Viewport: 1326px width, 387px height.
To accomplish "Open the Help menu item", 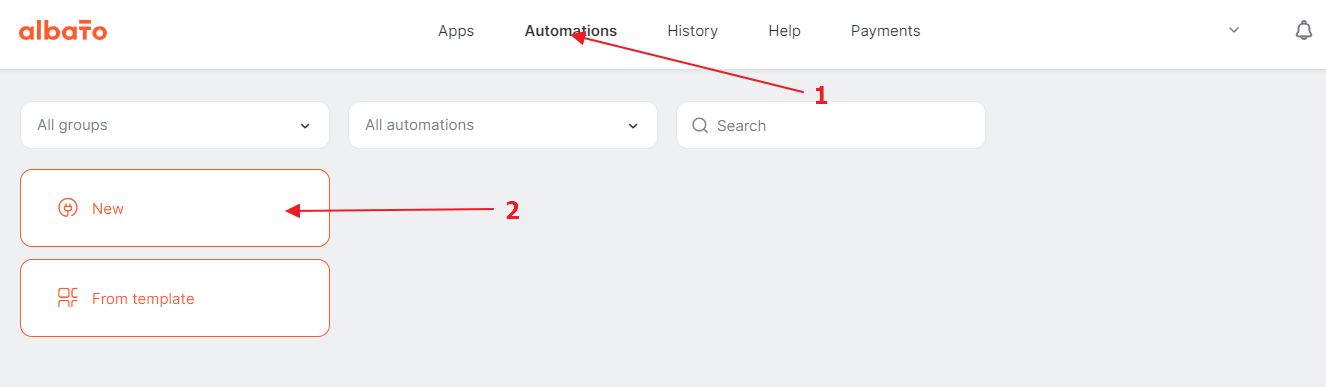I will [785, 31].
